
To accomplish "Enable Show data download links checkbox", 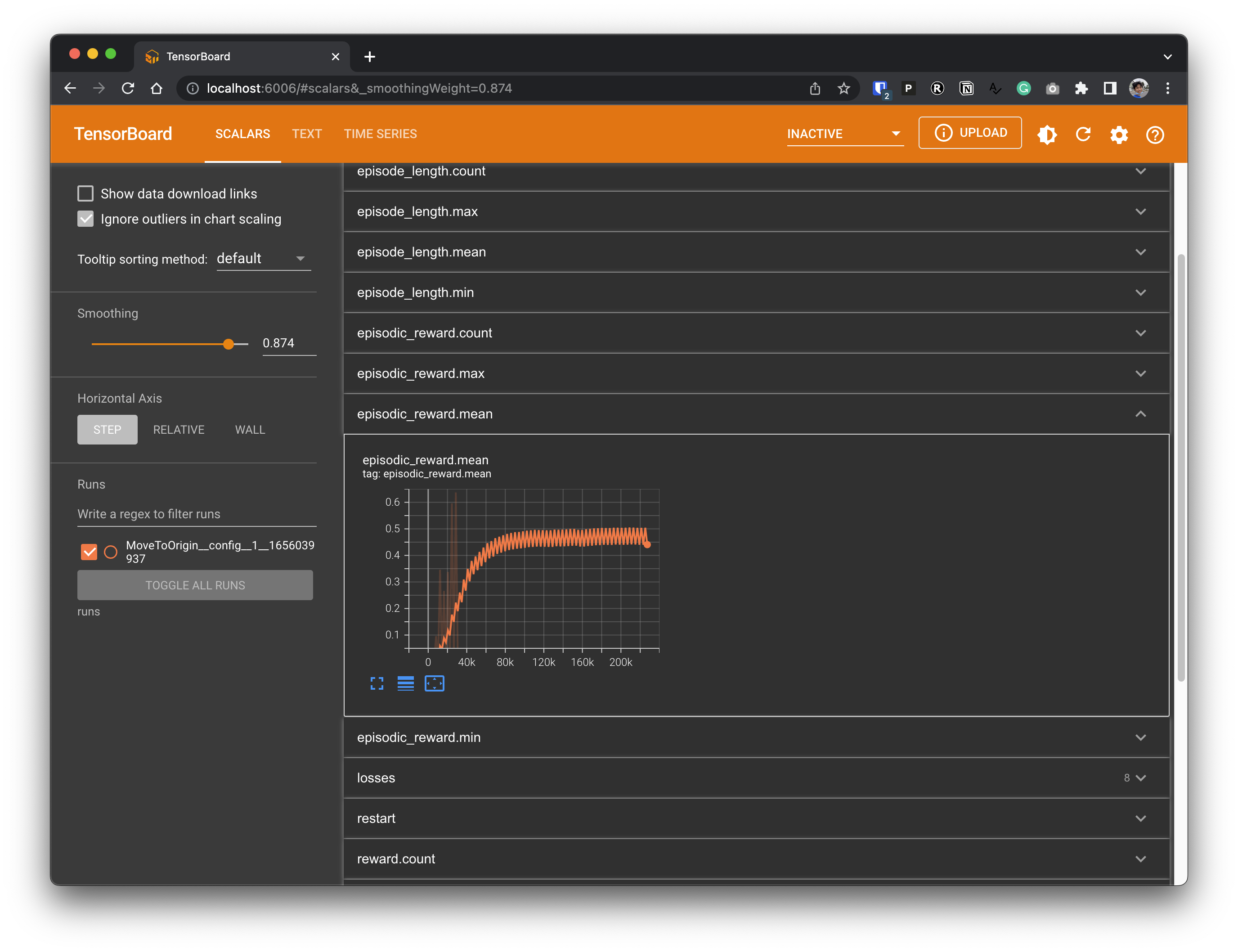I will tap(85, 194).
